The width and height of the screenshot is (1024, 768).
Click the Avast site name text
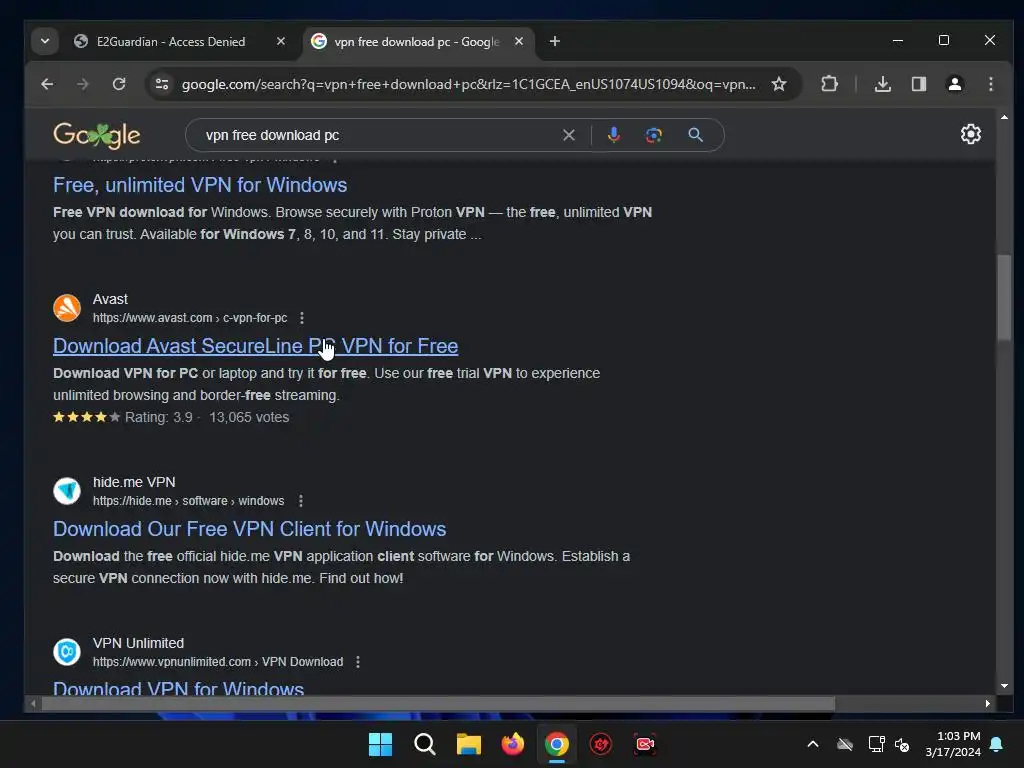[110, 299]
